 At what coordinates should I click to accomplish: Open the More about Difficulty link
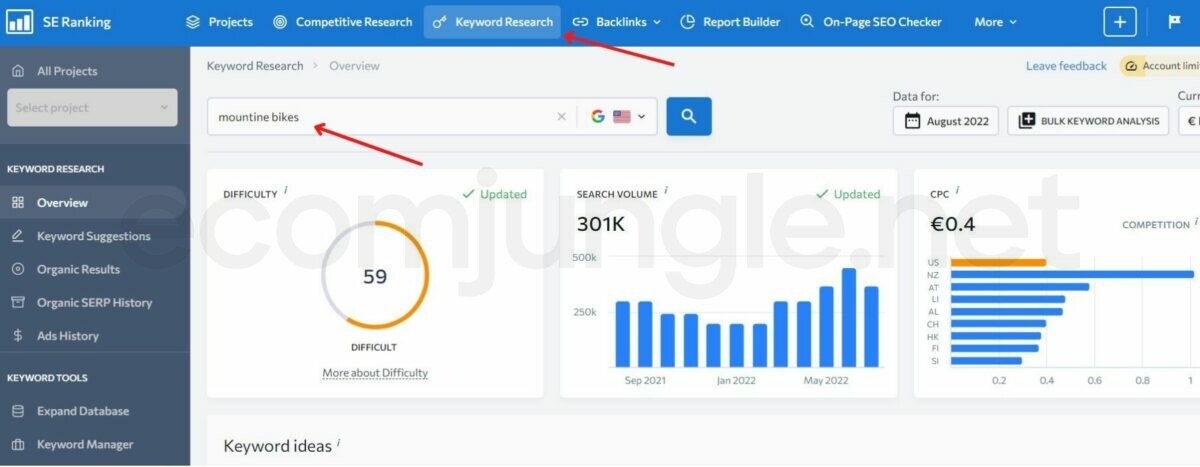(375, 373)
